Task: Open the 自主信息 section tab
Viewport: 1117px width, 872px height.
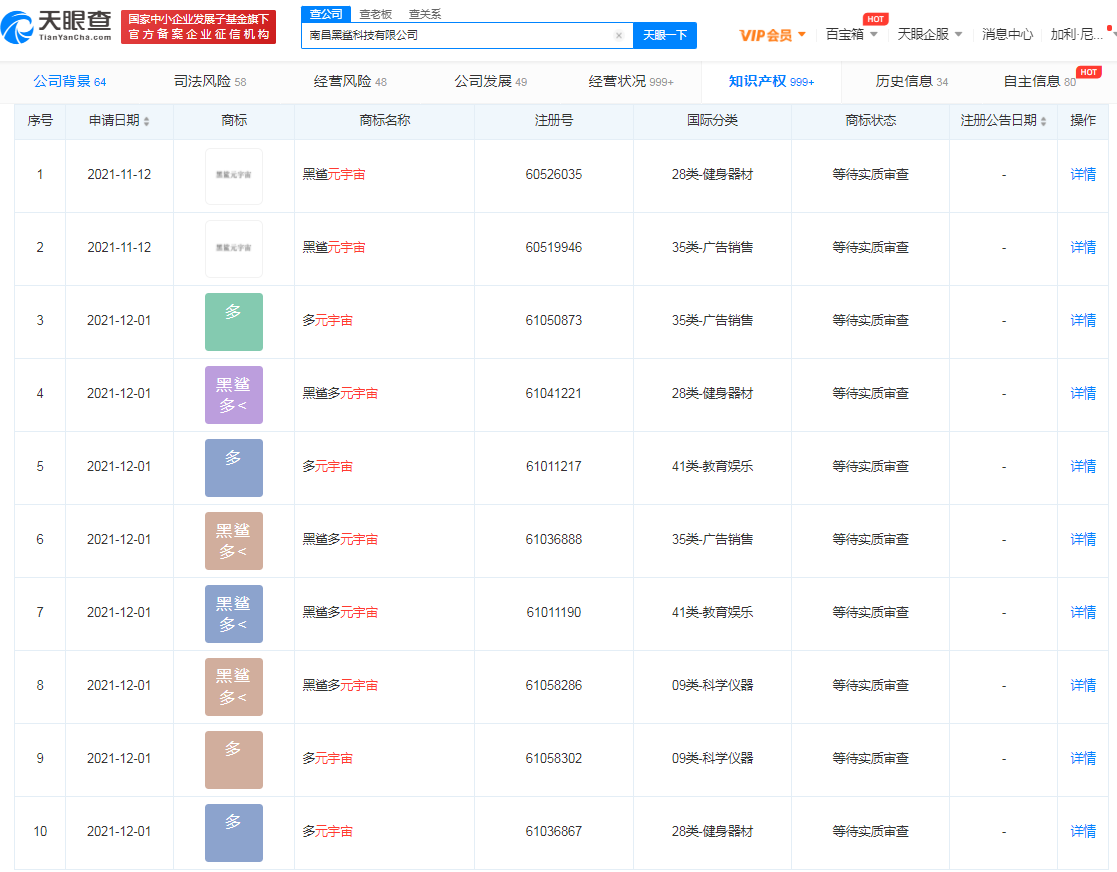Action: tap(1040, 82)
